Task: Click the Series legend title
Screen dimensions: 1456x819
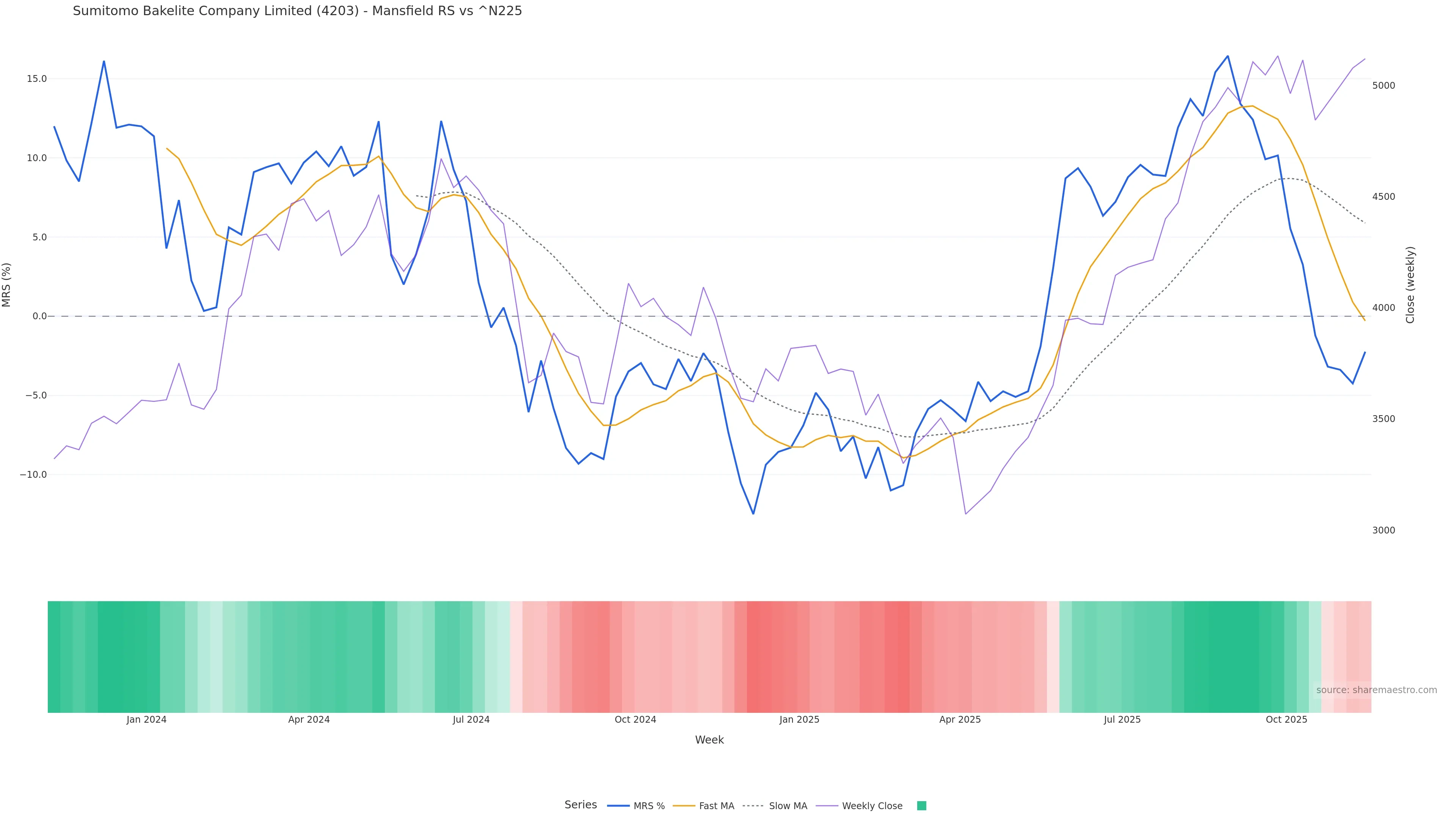Action: pyautogui.click(x=581, y=805)
